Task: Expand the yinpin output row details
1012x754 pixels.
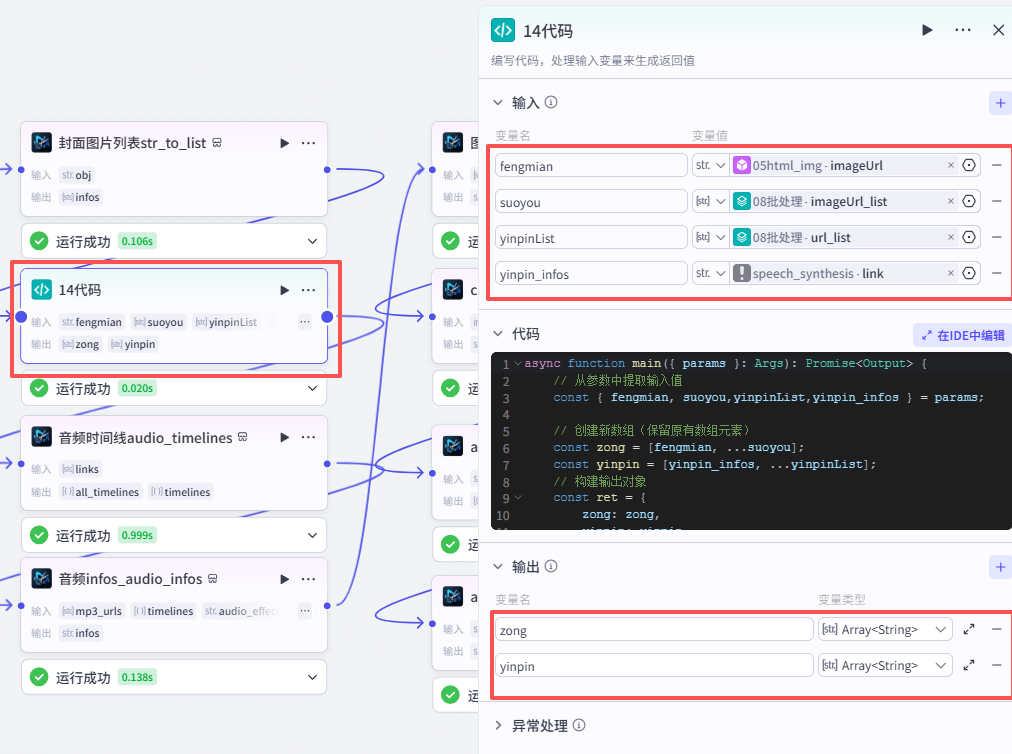Action: (x=969, y=666)
